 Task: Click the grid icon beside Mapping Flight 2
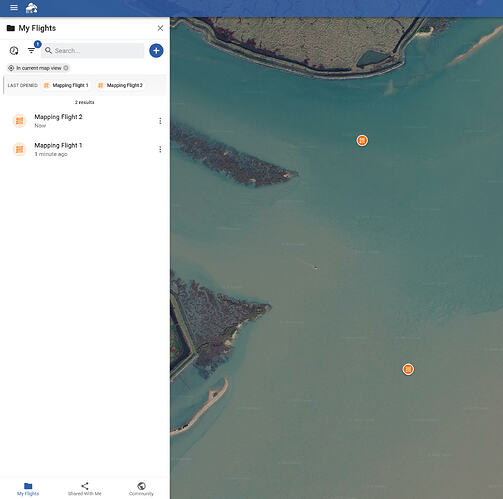[x=20, y=121]
